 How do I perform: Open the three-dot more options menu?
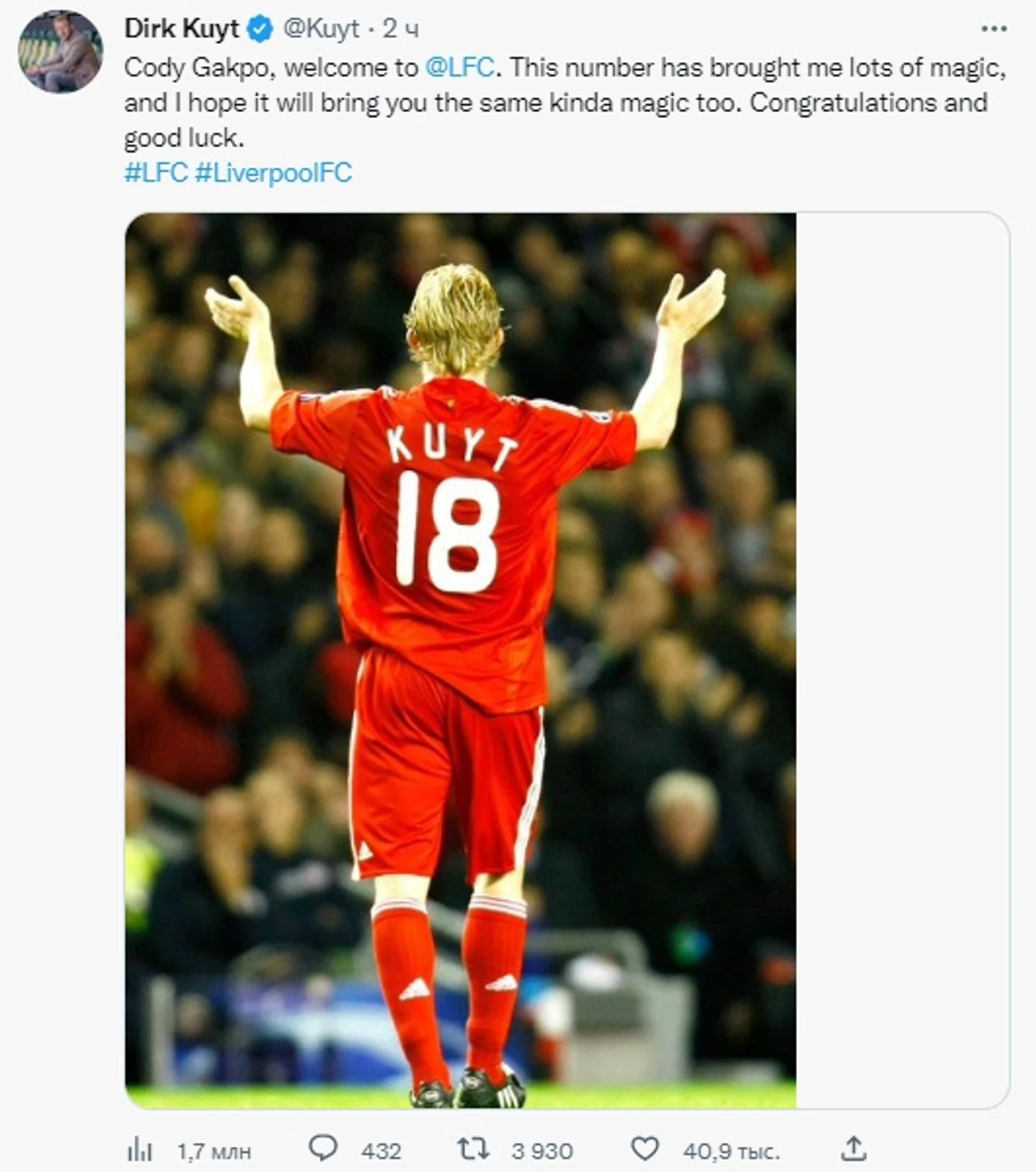pyautogui.click(x=993, y=29)
